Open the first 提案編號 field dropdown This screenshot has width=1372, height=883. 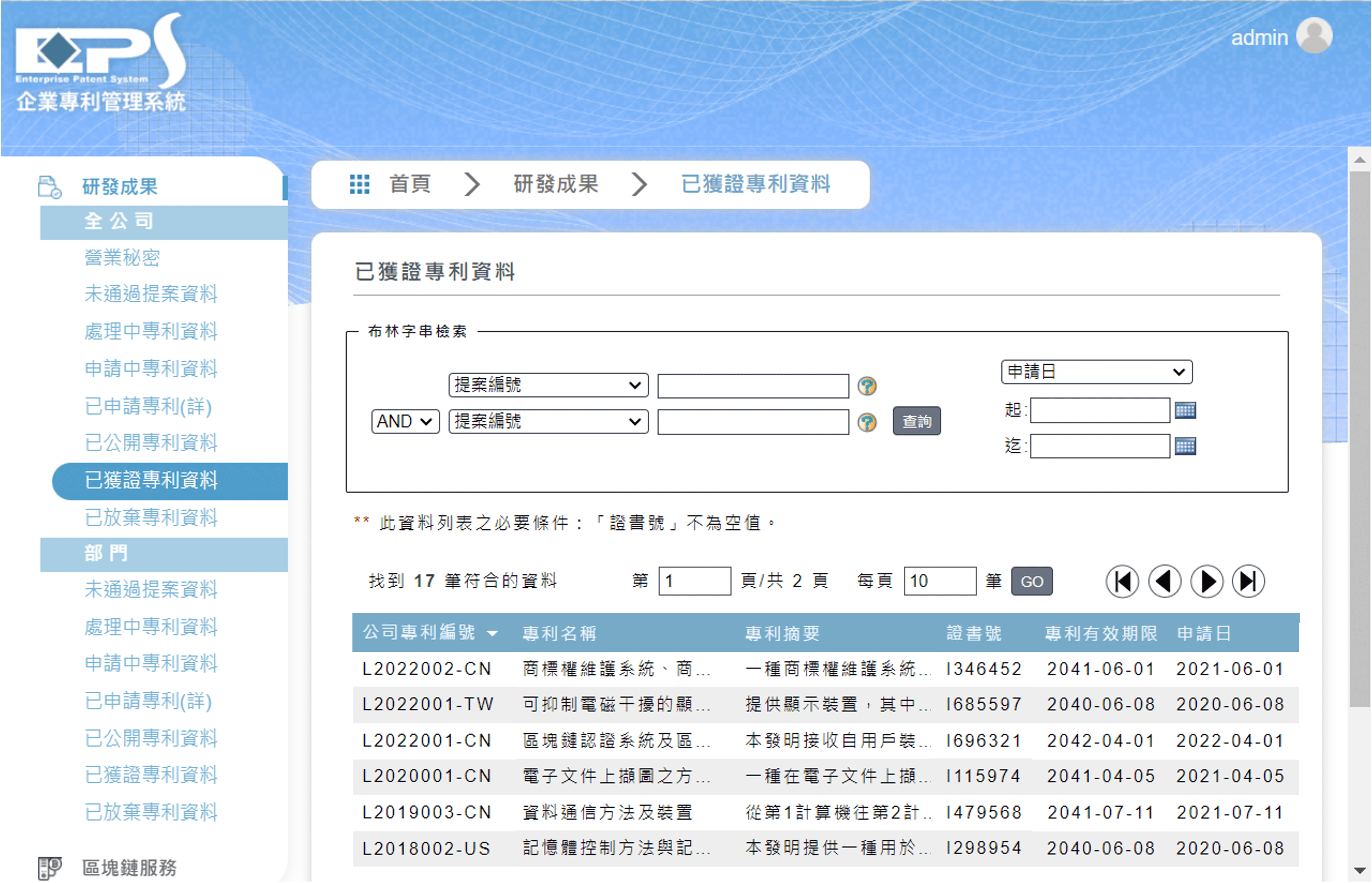[x=548, y=385]
